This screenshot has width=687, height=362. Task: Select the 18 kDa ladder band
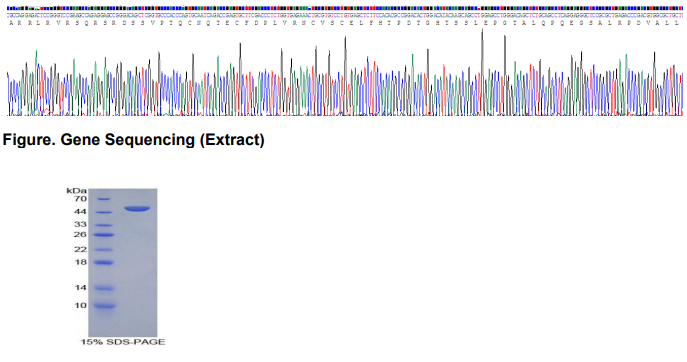tap(104, 263)
